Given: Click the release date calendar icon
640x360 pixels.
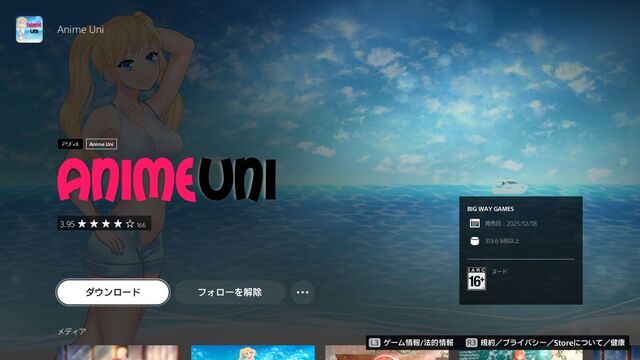Looking at the screenshot, I should tap(474, 223).
